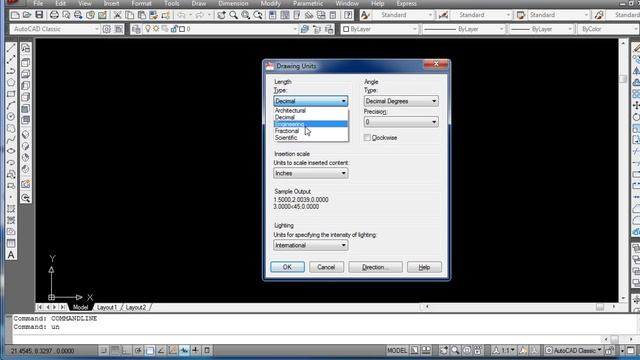The width and height of the screenshot is (640, 360).
Task: Open the Angle Precision dropdown
Action: [401, 122]
